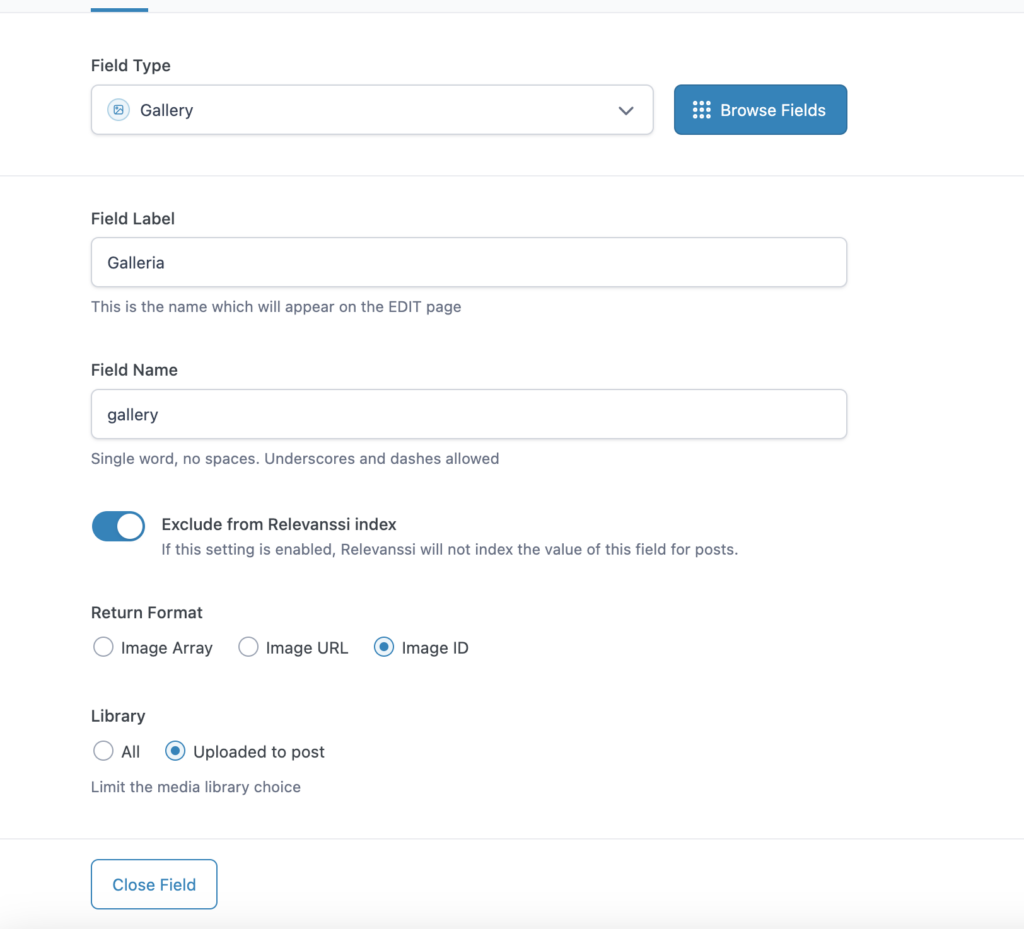Close the field with Close Field button
This screenshot has width=1024, height=929.
click(x=154, y=884)
